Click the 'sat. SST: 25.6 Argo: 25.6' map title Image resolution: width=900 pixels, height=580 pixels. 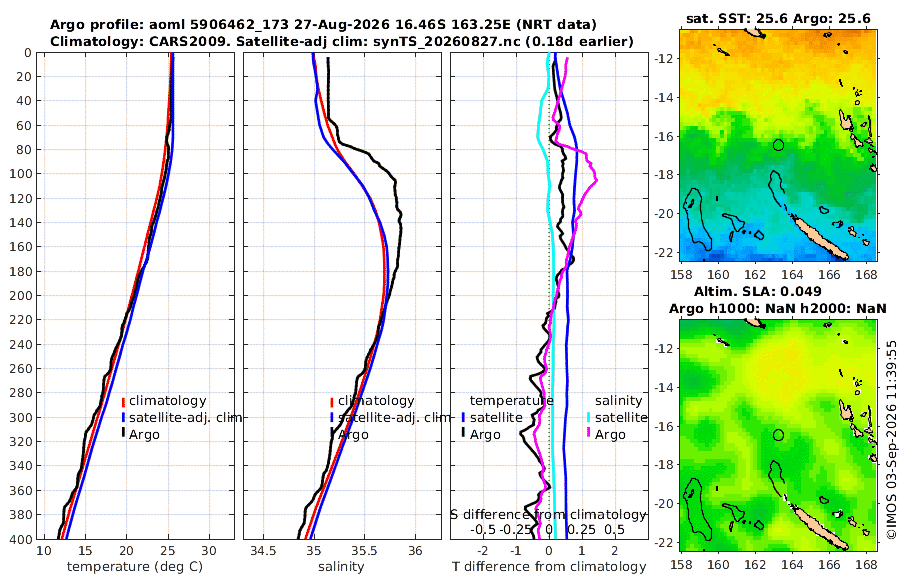coord(778,18)
